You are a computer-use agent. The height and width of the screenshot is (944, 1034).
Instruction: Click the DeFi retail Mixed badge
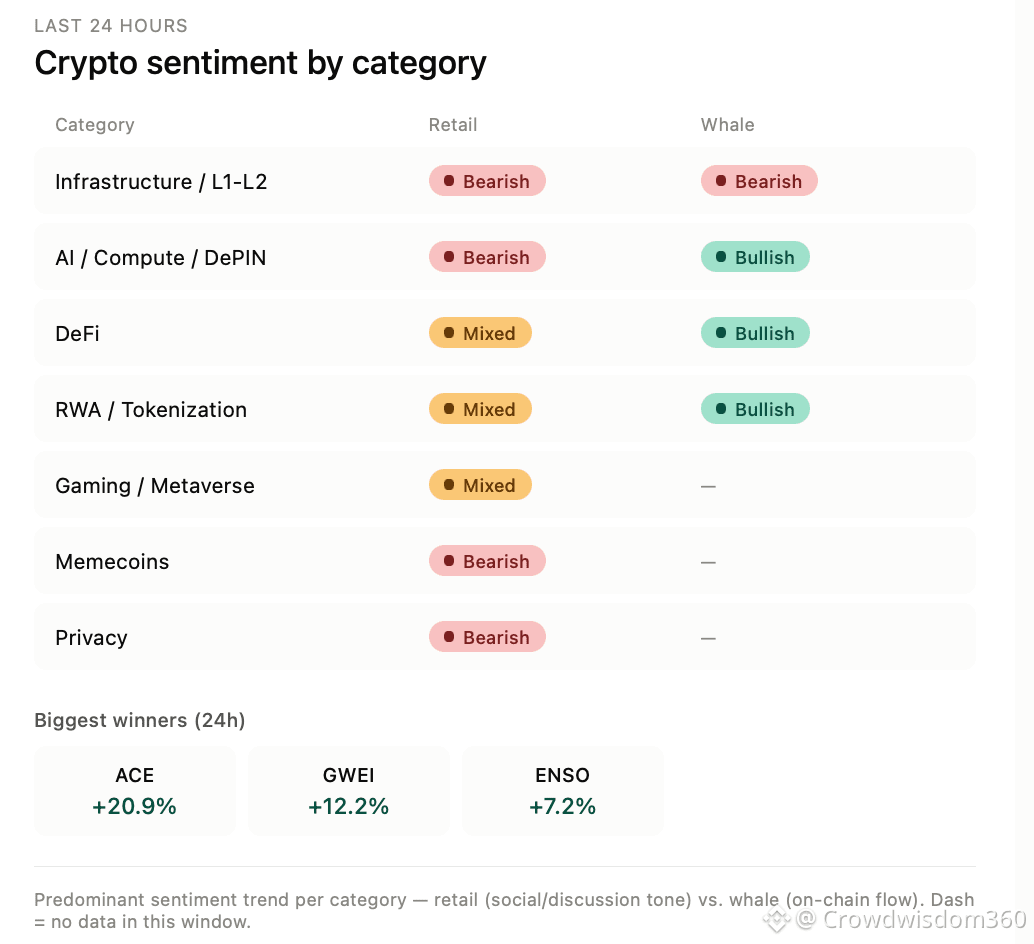[x=480, y=333]
